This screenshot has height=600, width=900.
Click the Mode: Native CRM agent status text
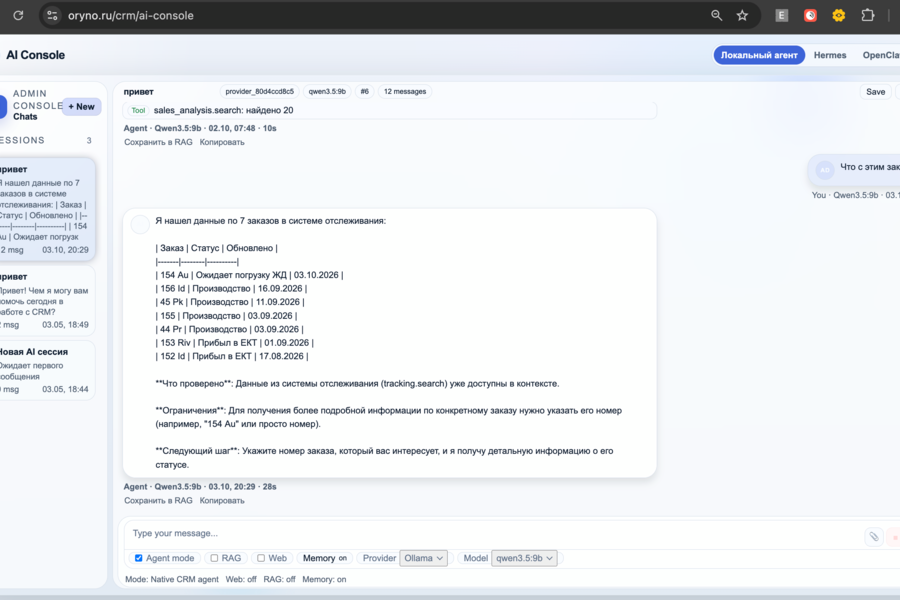coord(172,579)
